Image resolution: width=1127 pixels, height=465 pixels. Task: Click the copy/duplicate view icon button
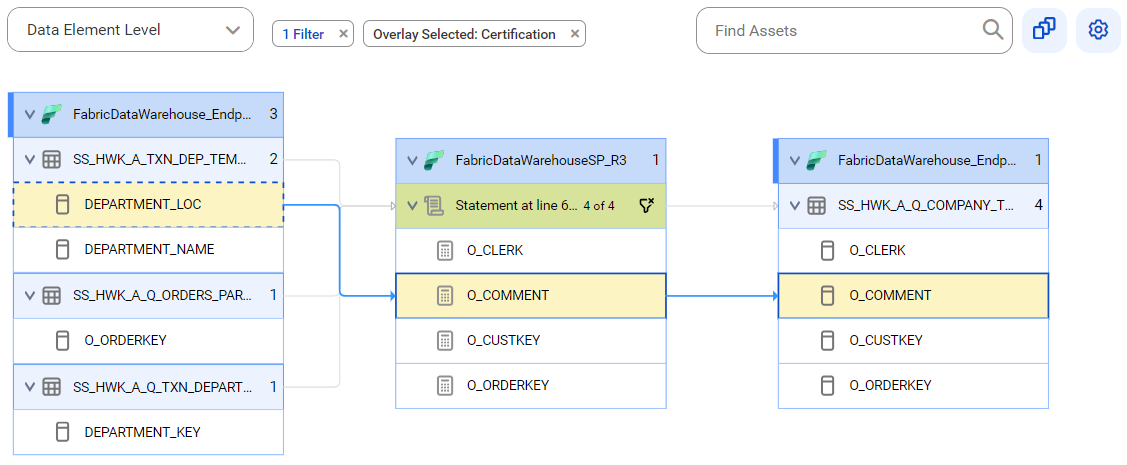pyautogui.click(x=1044, y=30)
